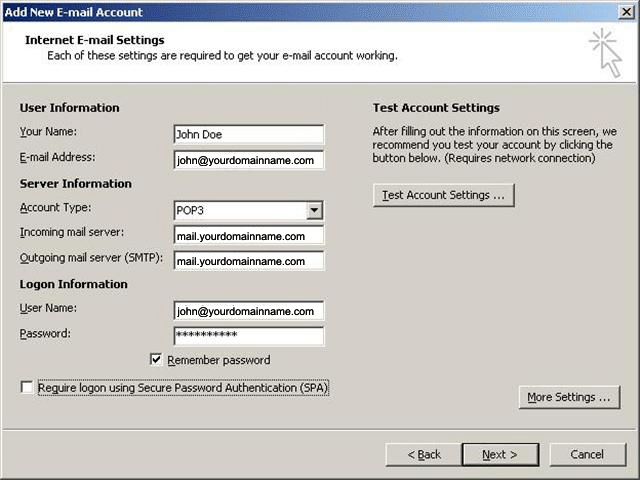Viewport: 640px width, 480px height.
Task: Click the Your Name input field
Action: [x=248, y=134]
